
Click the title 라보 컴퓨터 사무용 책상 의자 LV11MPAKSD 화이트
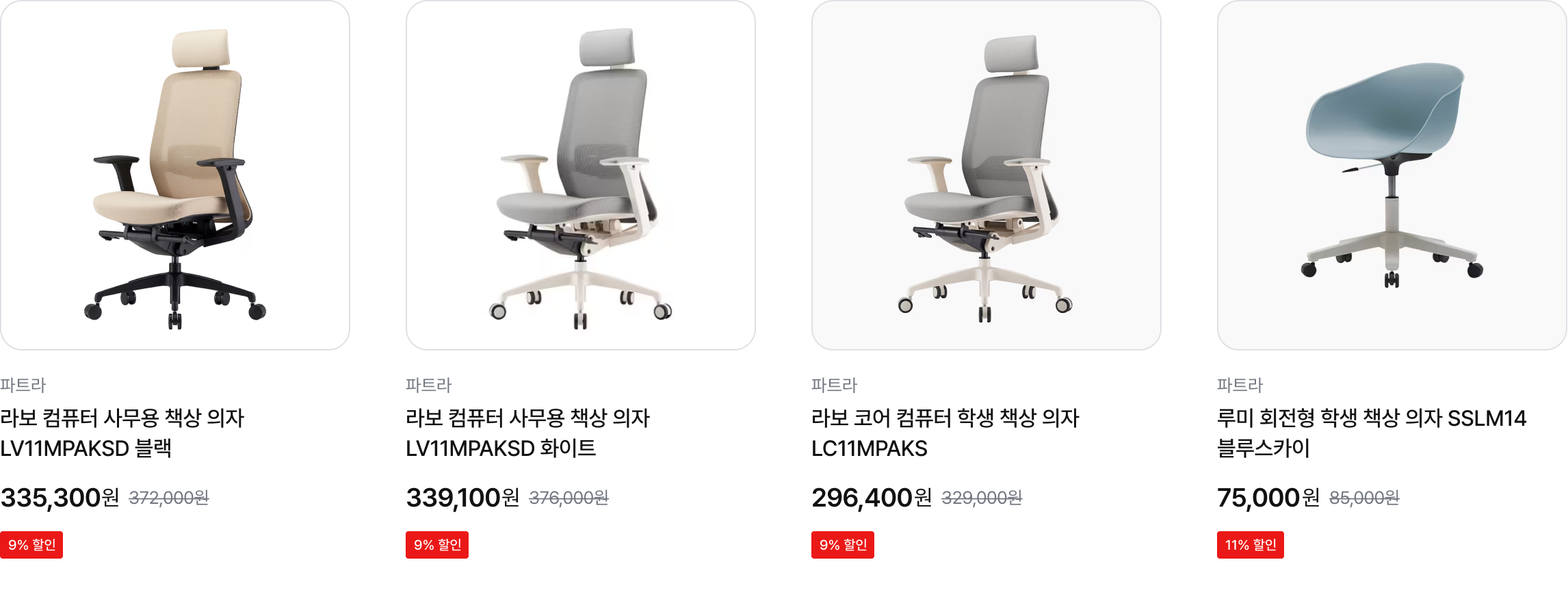coord(527,433)
